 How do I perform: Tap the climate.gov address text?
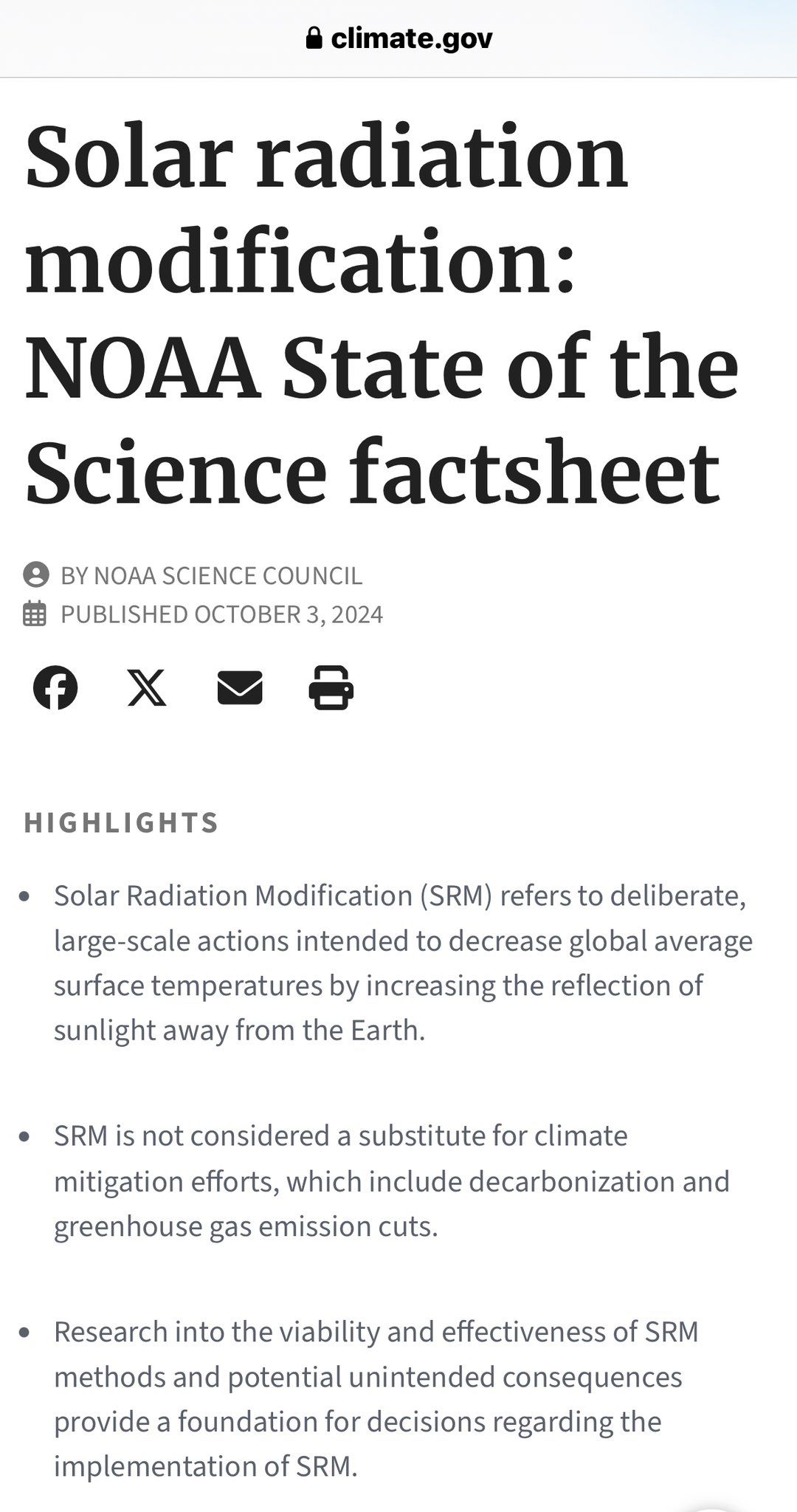tap(411, 38)
